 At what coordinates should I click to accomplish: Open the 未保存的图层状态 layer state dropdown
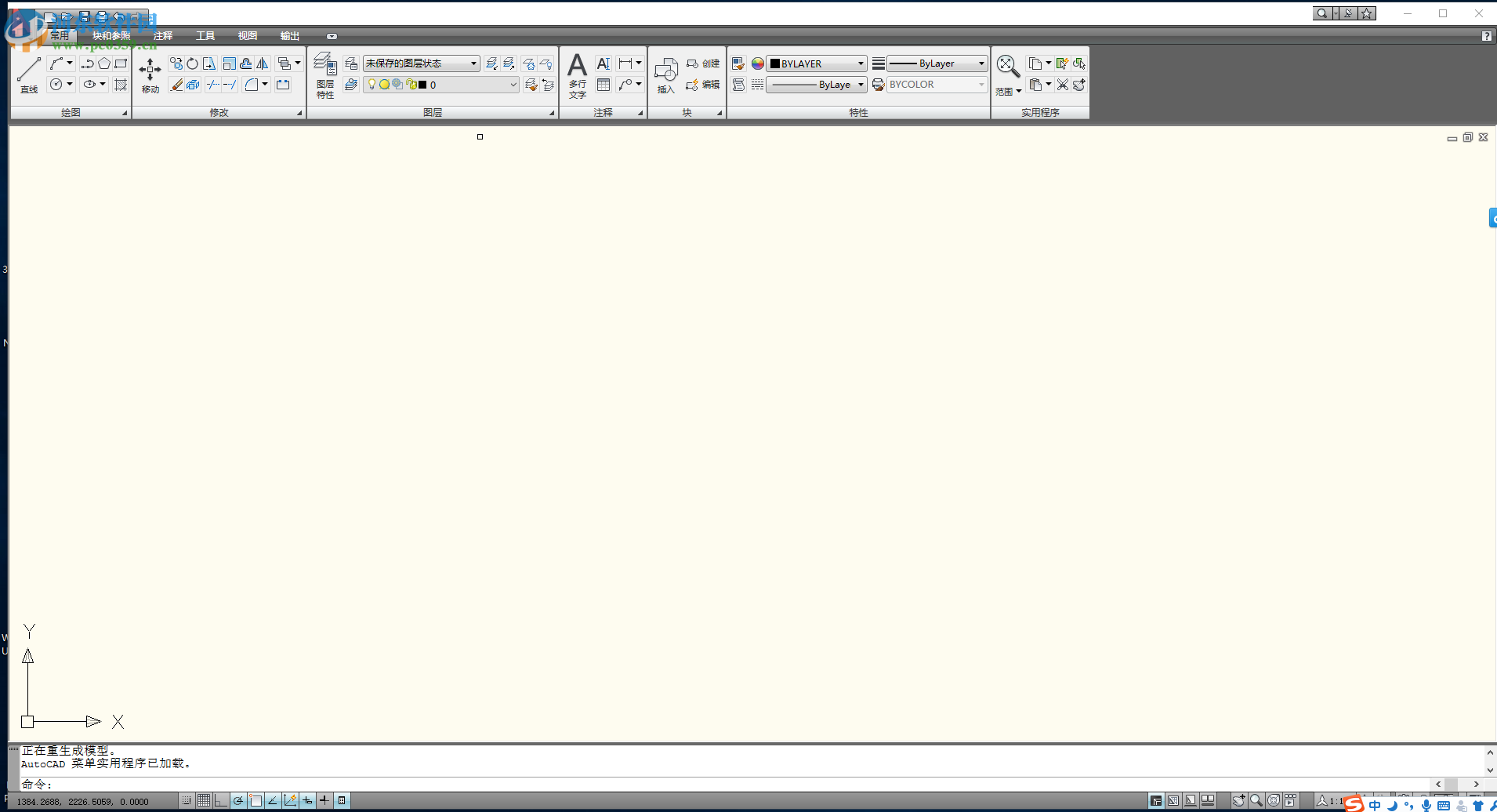pos(473,63)
